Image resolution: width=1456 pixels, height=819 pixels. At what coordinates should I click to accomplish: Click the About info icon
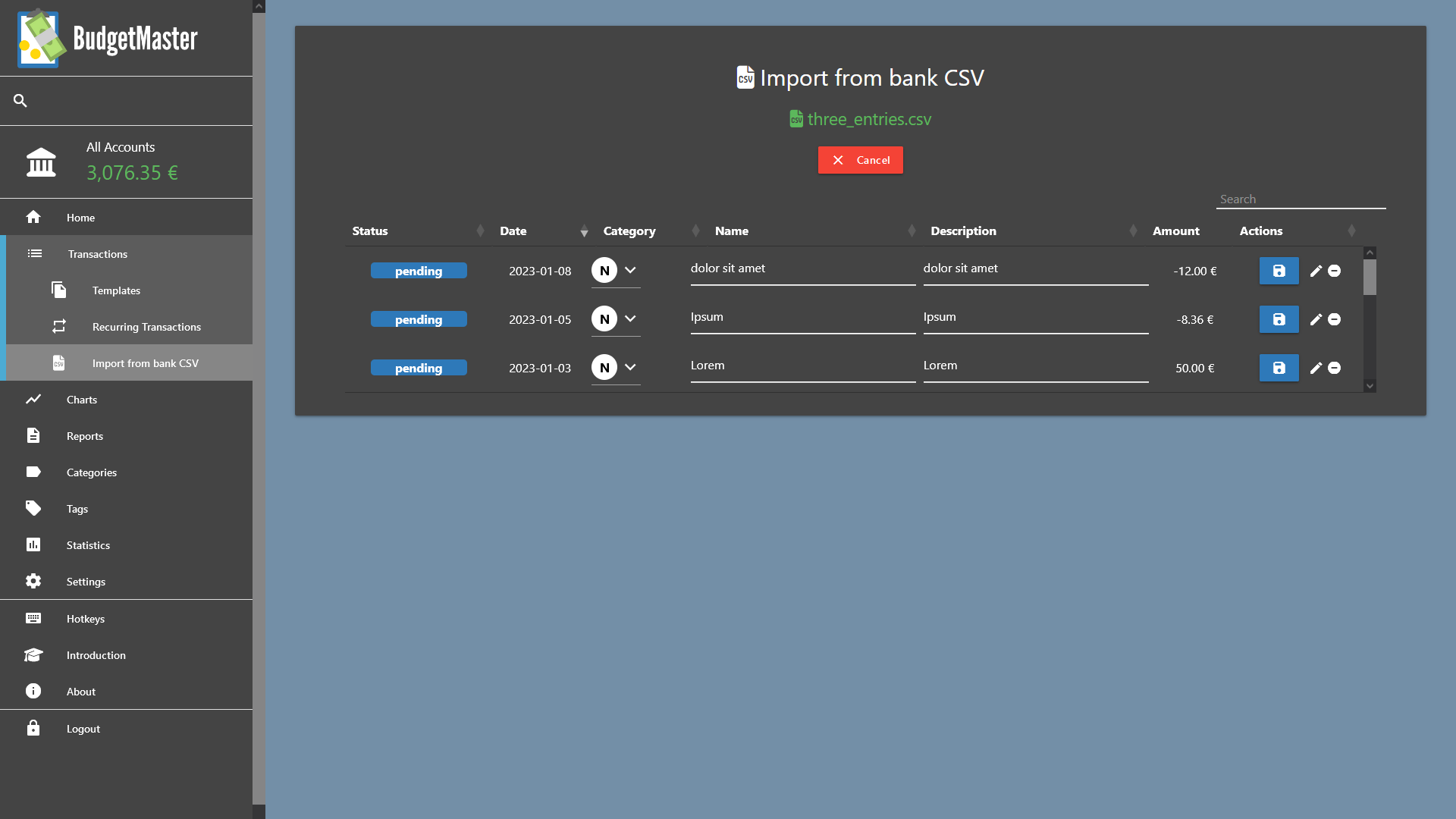tap(33, 691)
